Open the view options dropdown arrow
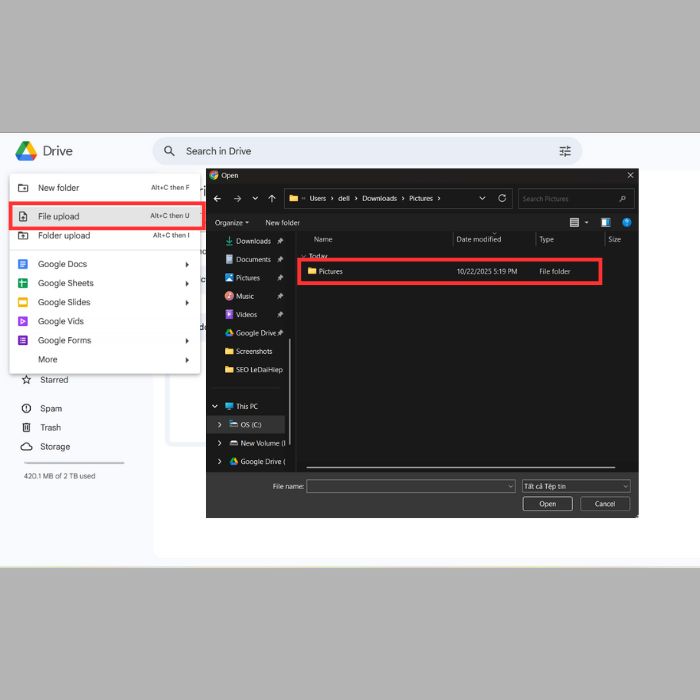Screen dimensions: 700x700 click(x=586, y=222)
